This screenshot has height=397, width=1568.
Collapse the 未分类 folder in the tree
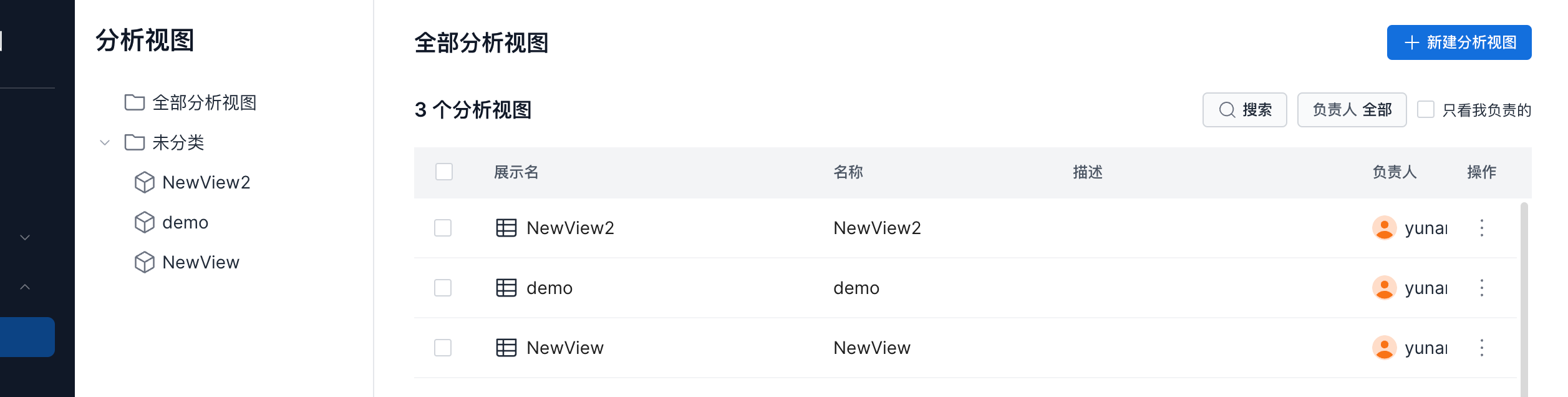[105, 142]
